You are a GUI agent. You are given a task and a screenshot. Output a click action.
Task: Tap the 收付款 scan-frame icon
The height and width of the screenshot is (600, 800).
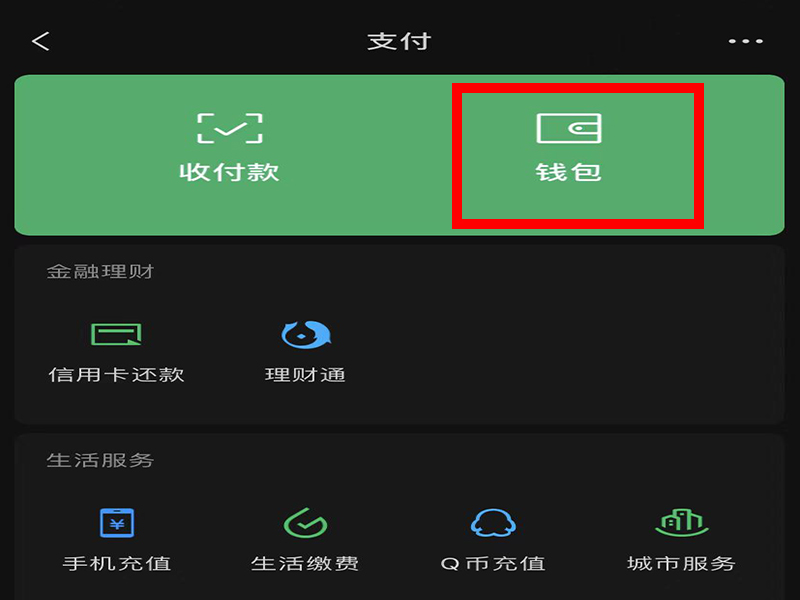click(230, 128)
